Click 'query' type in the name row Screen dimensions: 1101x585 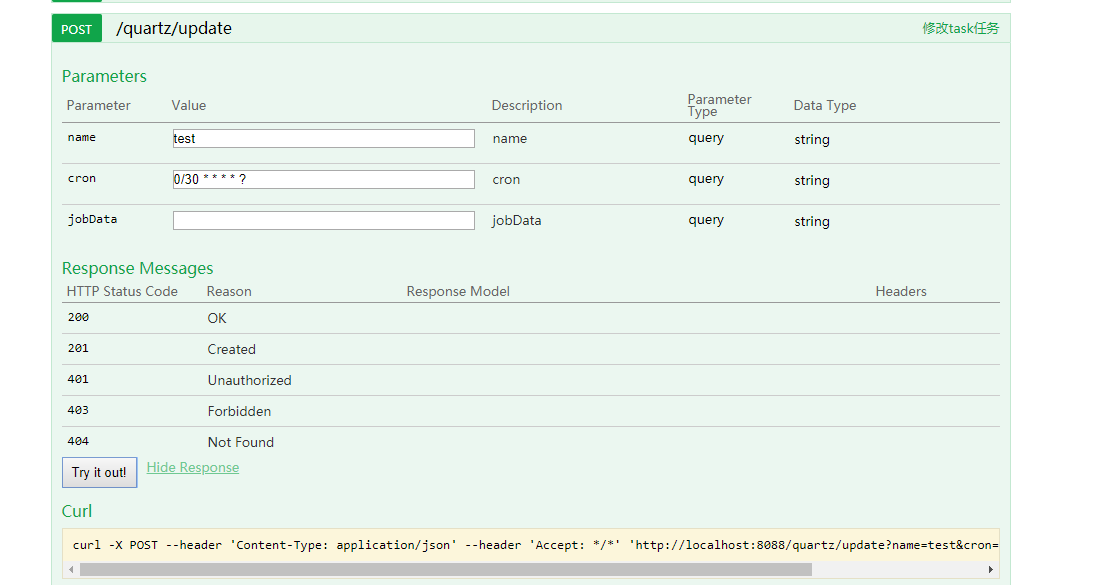pos(706,138)
